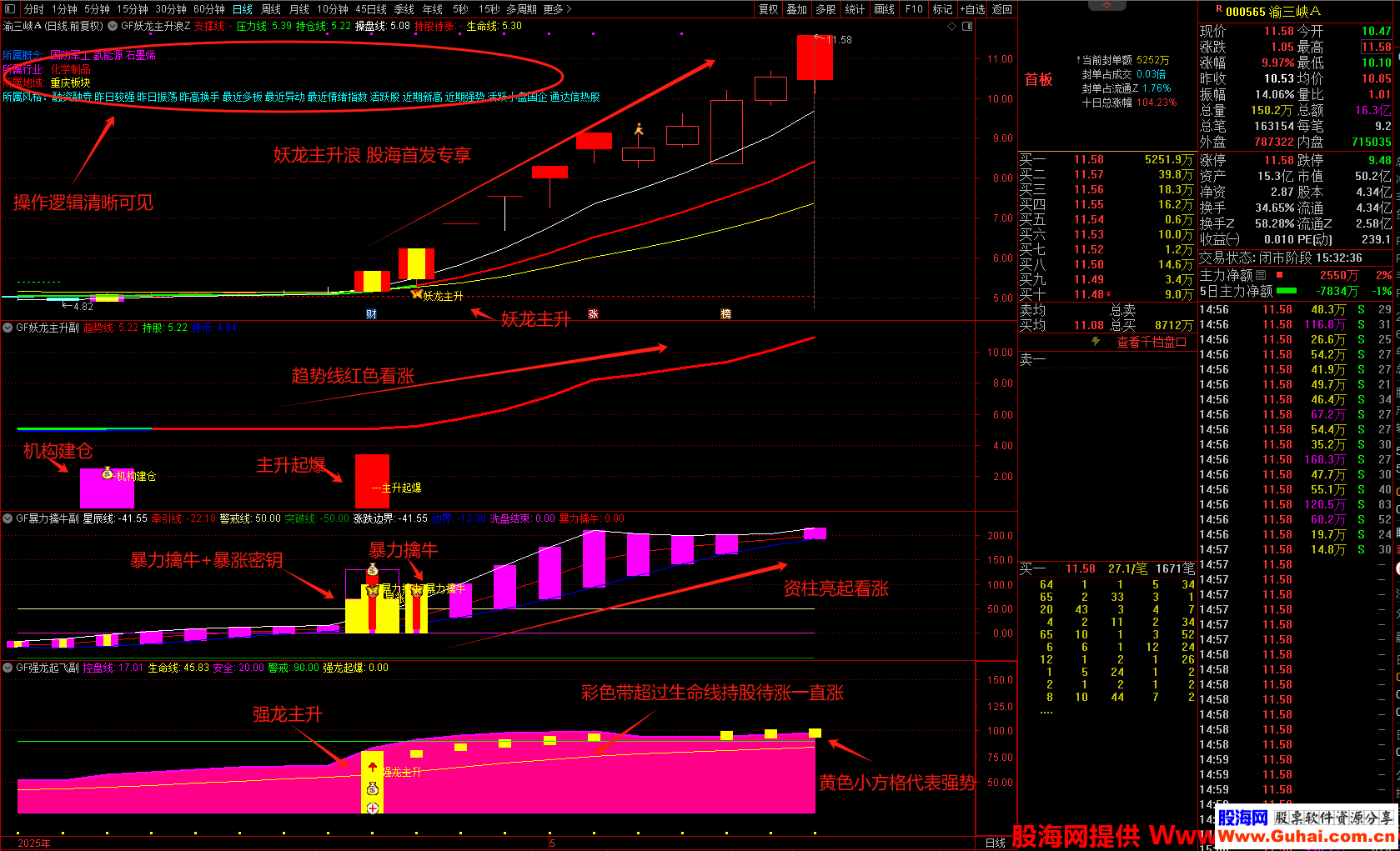Expand the GF妖龙主升副 indicator dropdown arrow

point(8,328)
